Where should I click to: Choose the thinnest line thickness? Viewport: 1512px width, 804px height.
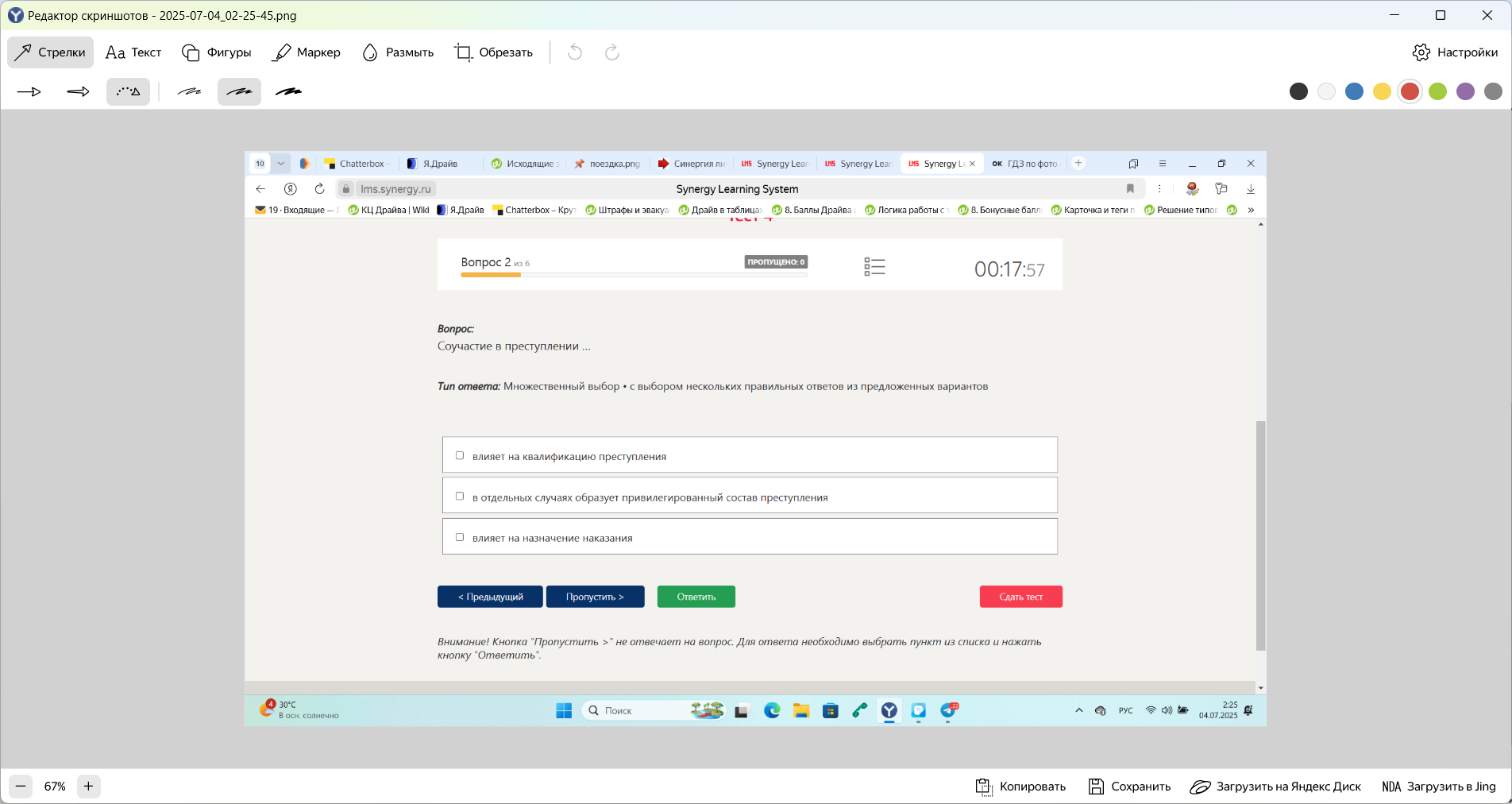pos(189,92)
